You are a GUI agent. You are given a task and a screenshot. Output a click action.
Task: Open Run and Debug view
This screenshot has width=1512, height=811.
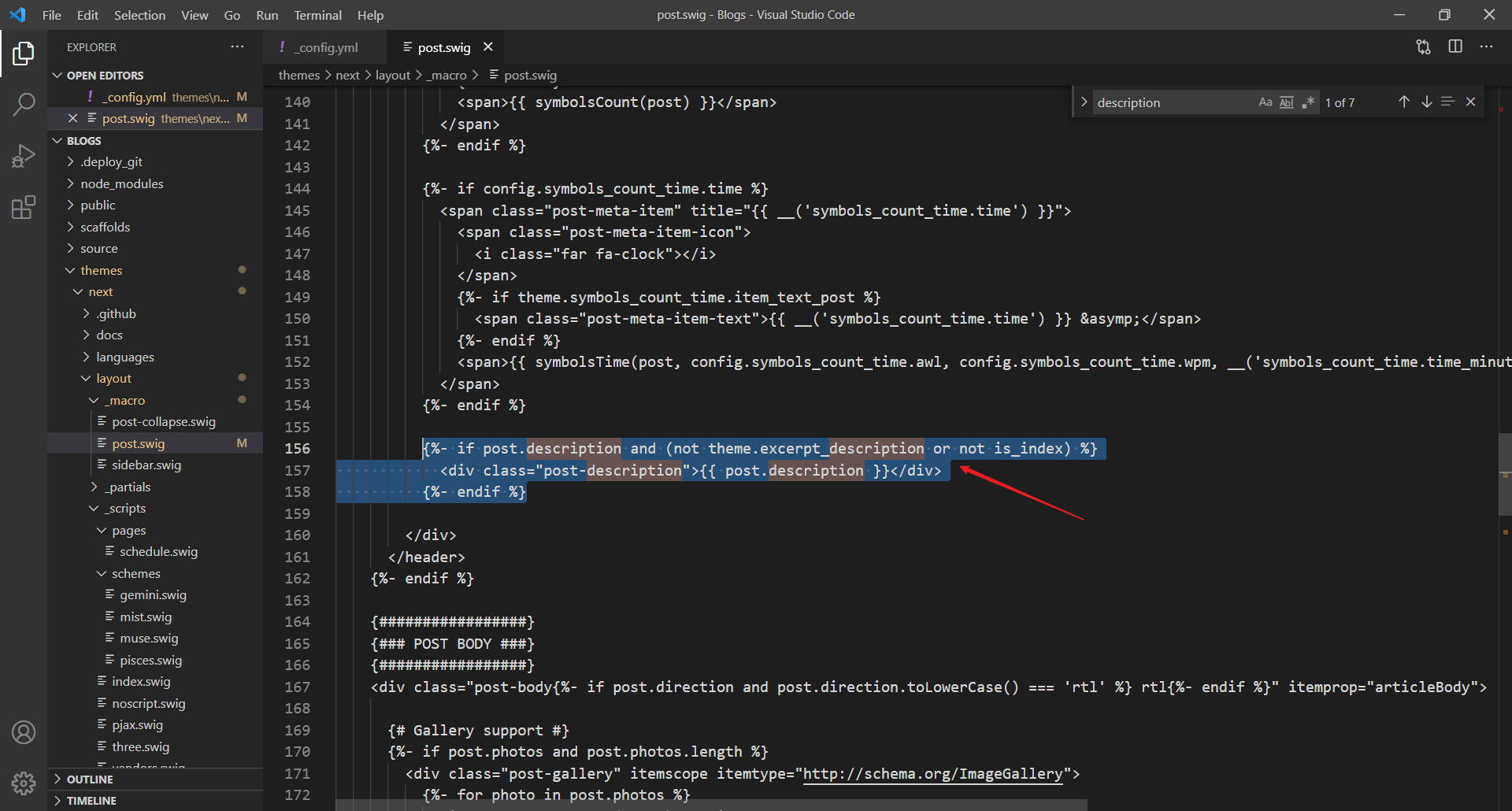click(x=24, y=156)
